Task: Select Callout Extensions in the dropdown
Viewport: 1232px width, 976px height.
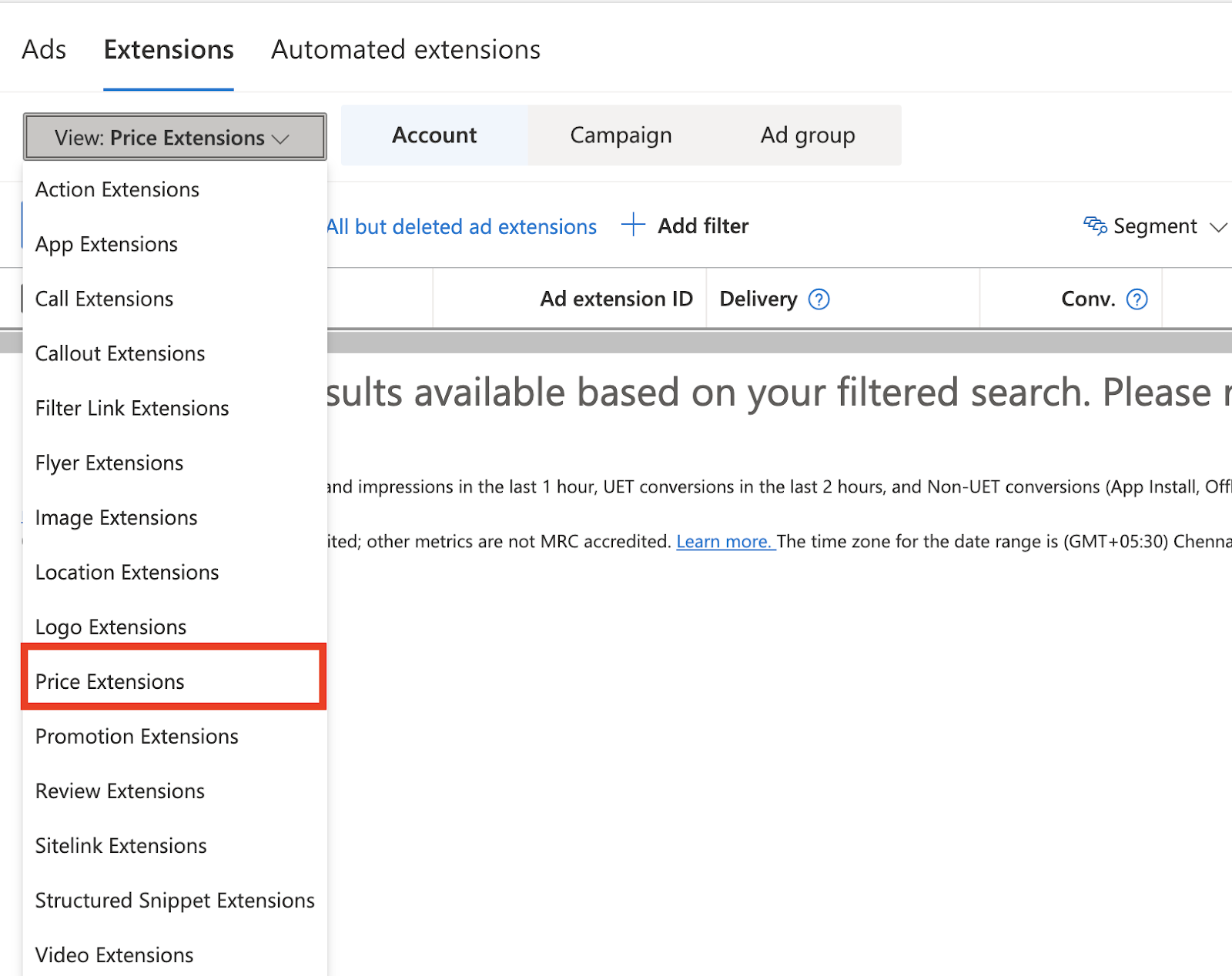Action: click(x=120, y=354)
